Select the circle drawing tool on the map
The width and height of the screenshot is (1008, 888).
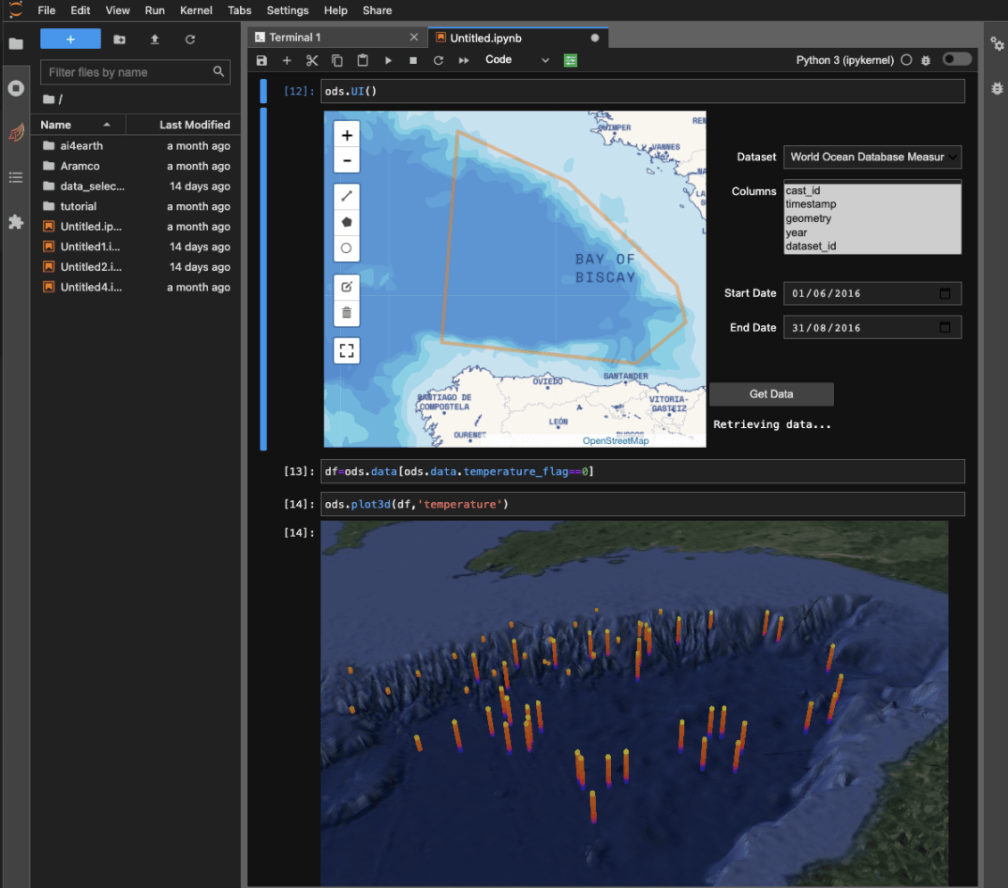(346, 248)
